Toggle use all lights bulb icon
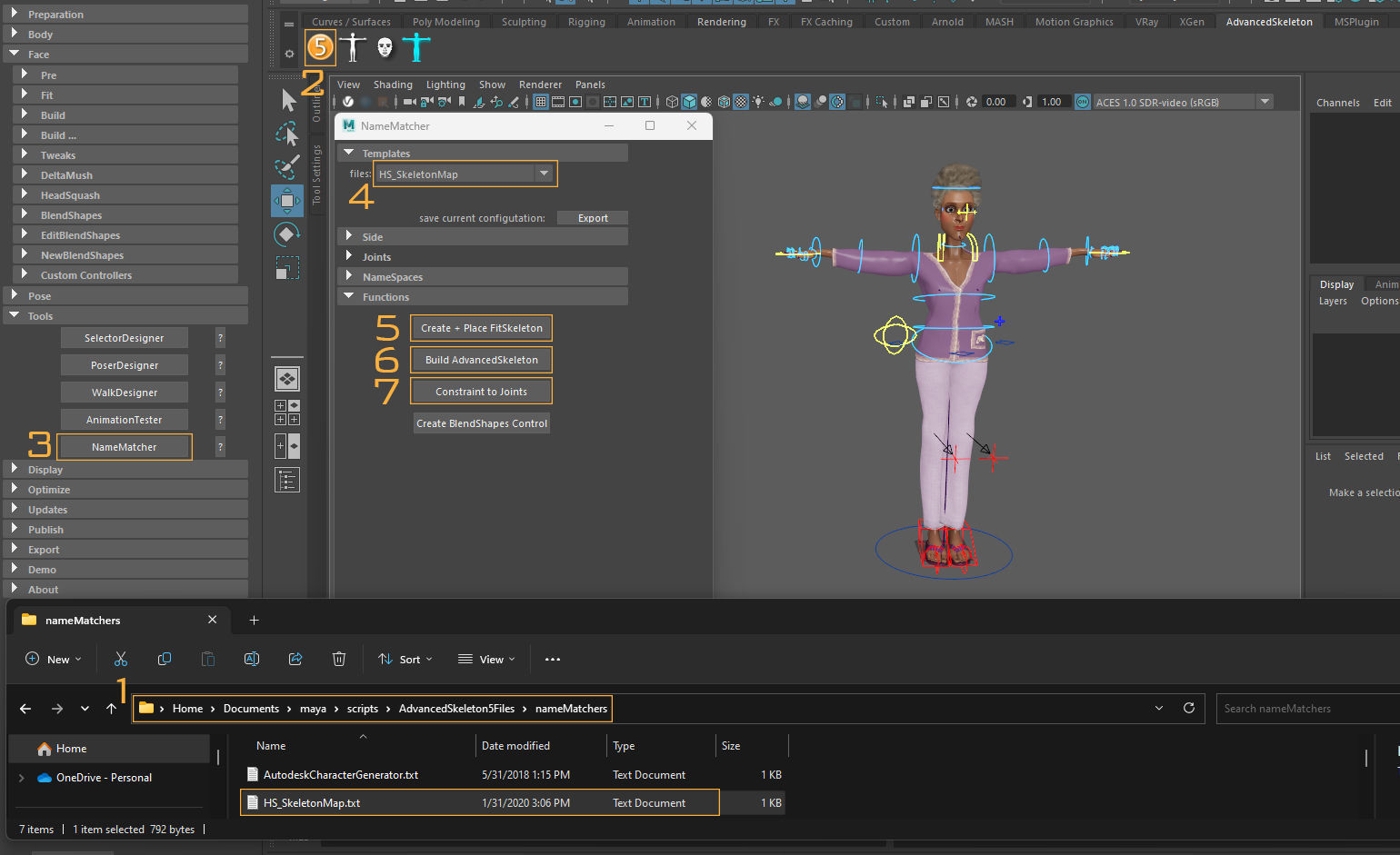The height and width of the screenshot is (855, 1400). tap(757, 102)
